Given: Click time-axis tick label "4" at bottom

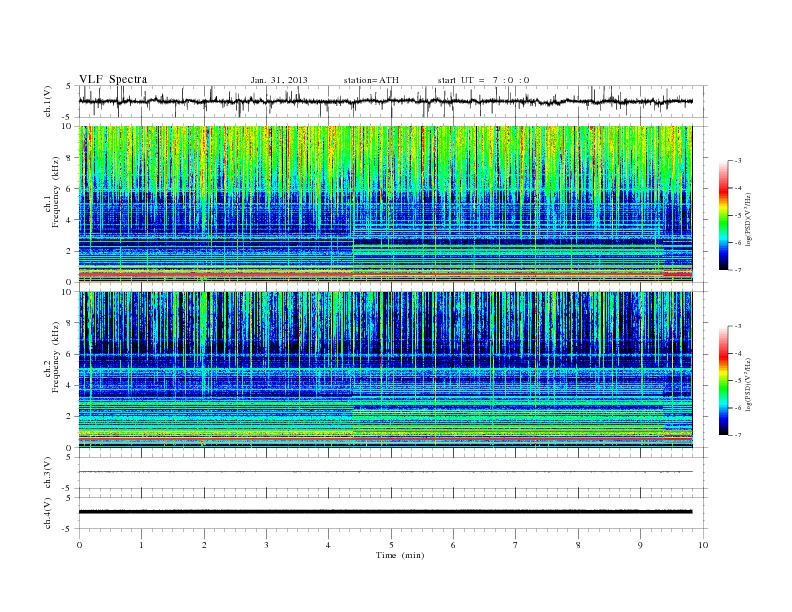Looking at the screenshot, I should click(x=328, y=545).
